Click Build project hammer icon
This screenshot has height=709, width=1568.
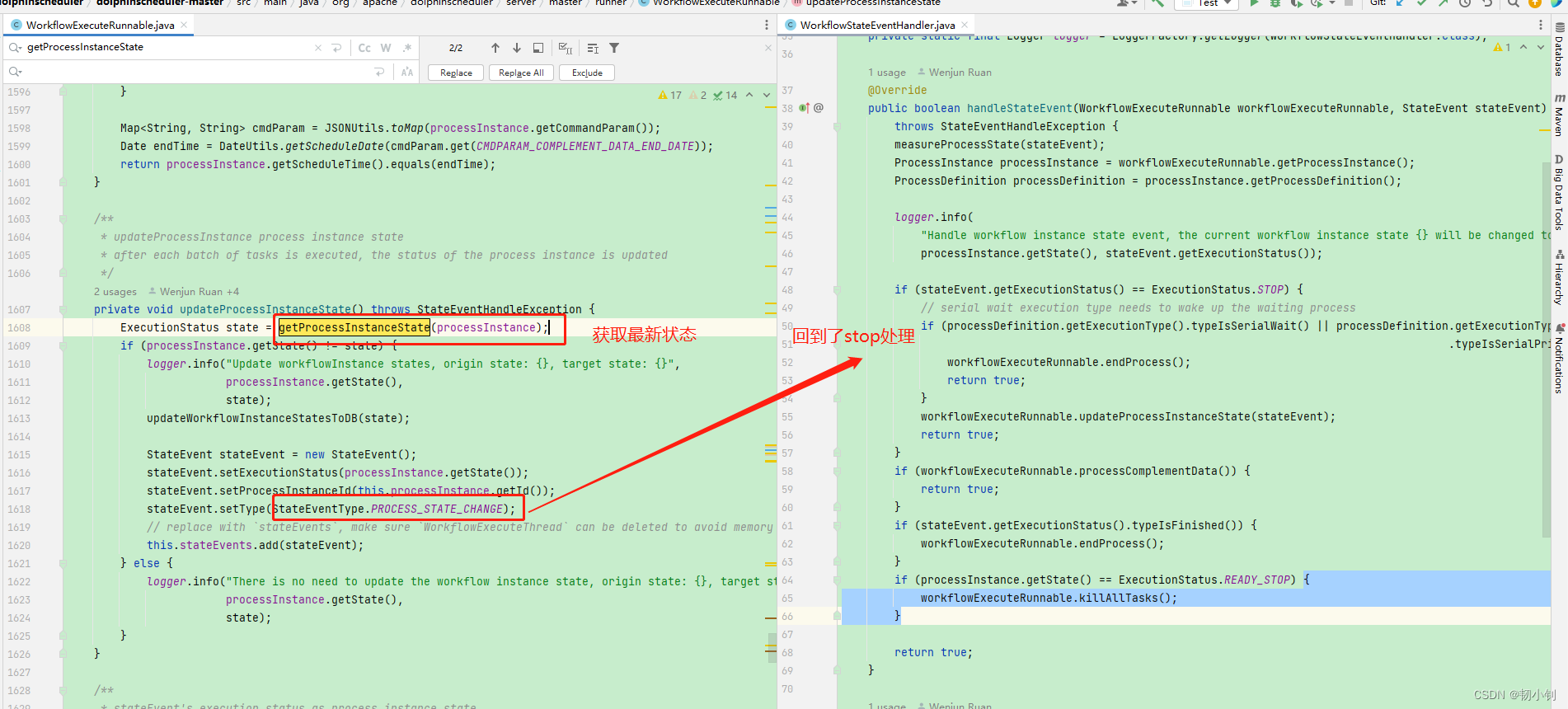pyautogui.click(x=1157, y=3)
